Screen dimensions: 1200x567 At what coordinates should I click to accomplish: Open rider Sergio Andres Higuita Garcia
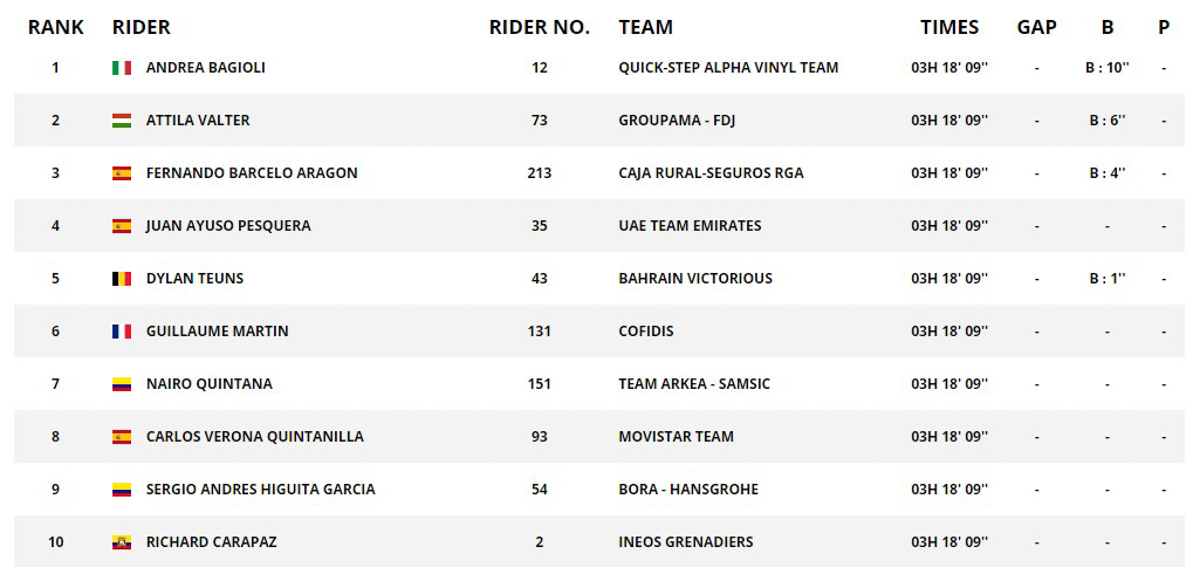pos(261,490)
